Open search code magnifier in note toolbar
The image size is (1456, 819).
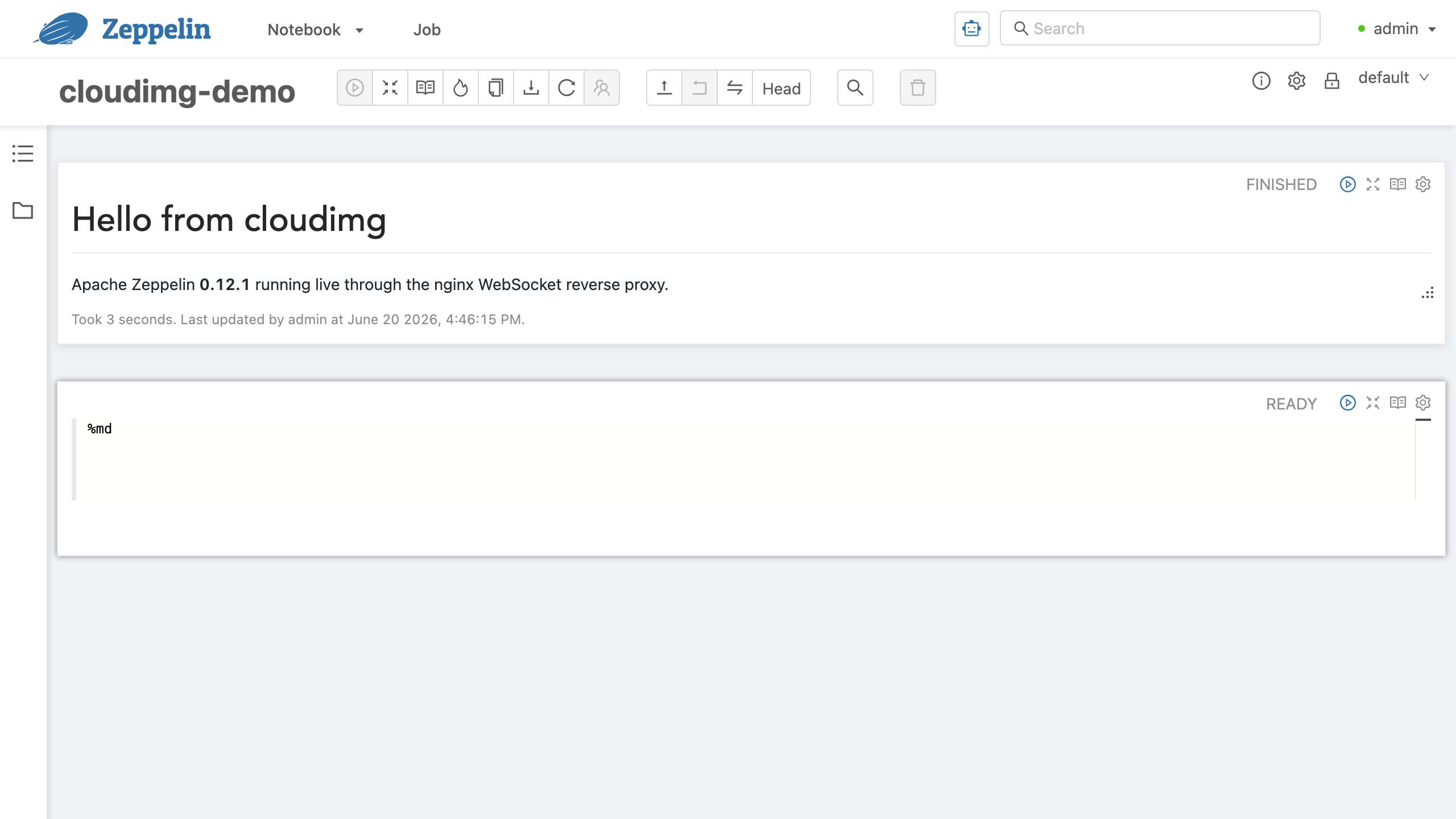point(855,88)
